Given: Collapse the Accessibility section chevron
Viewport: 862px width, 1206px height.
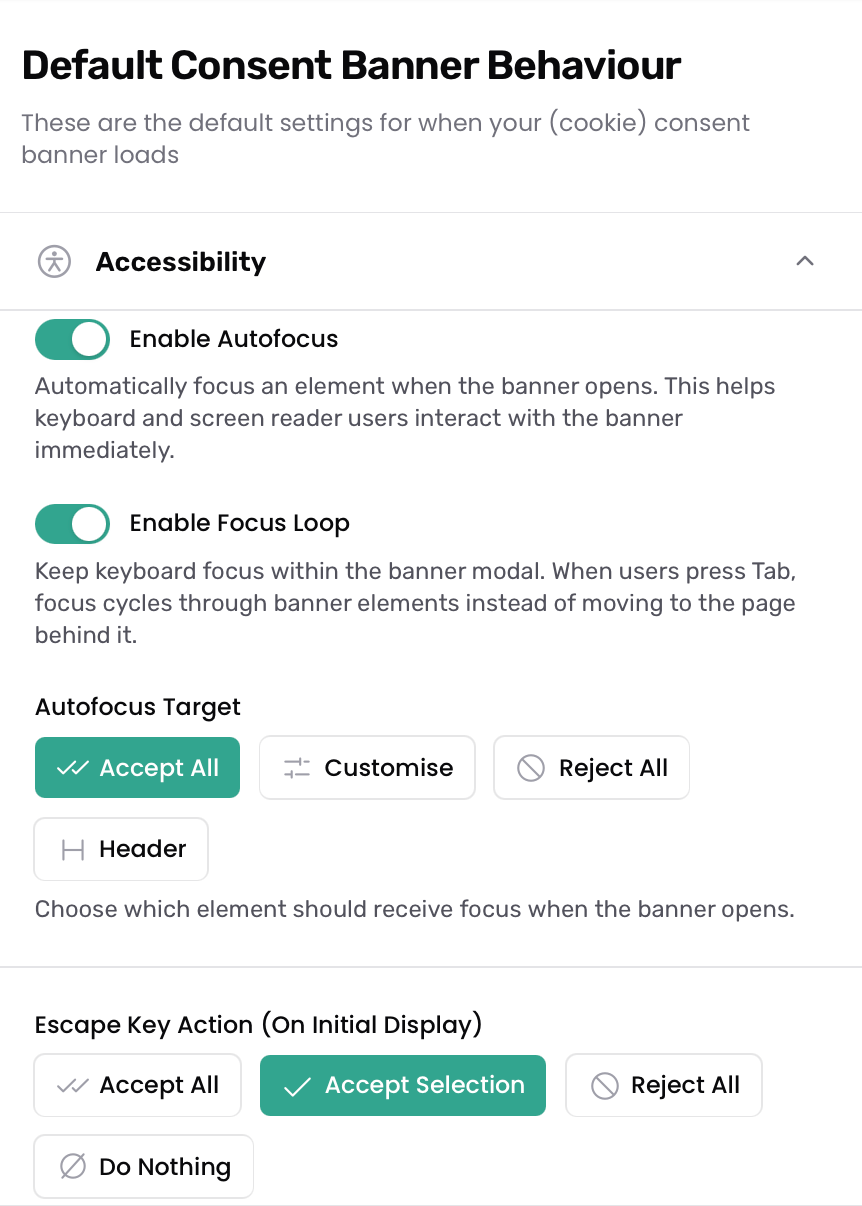Looking at the screenshot, I should coord(804,261).
